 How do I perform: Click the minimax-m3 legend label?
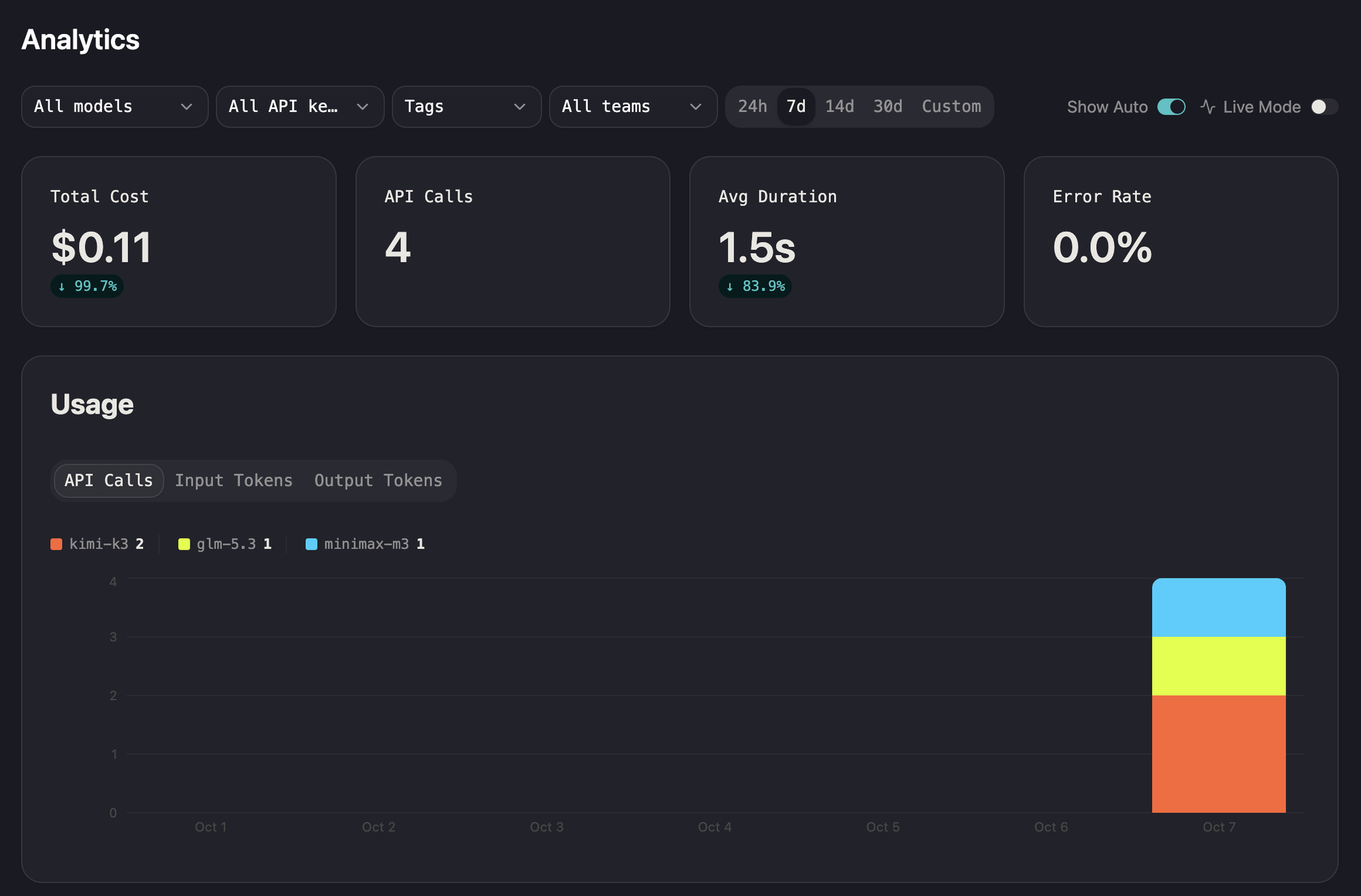[367, 544]
